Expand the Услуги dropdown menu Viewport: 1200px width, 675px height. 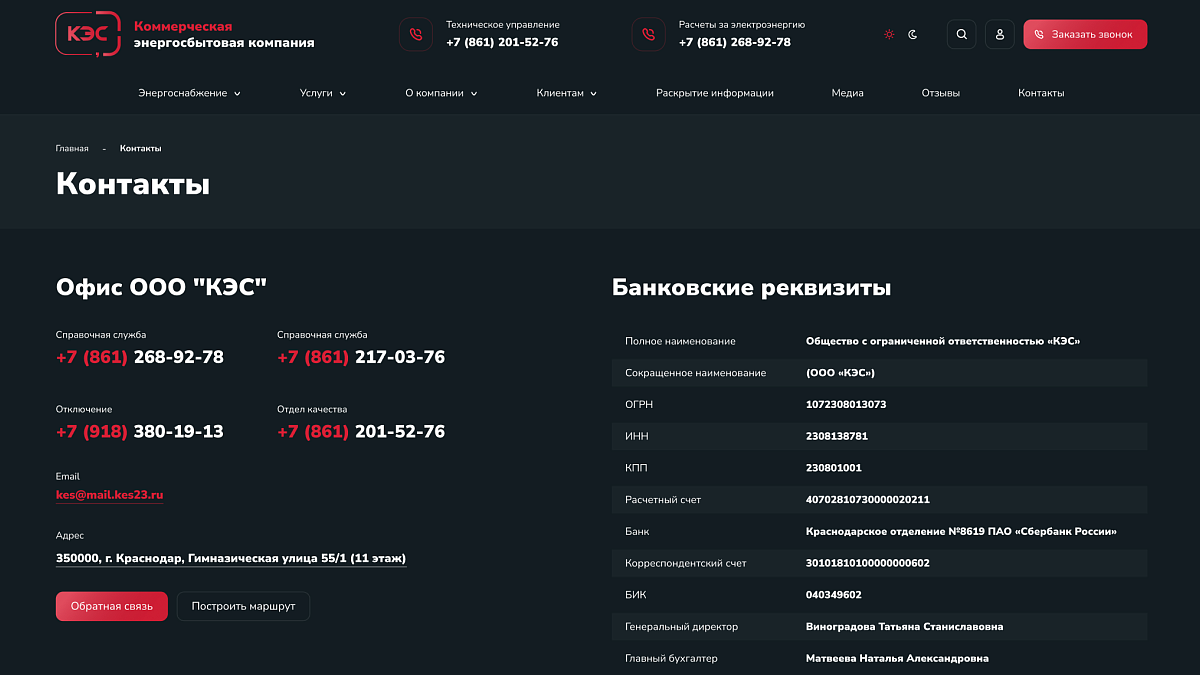point(322,93)
